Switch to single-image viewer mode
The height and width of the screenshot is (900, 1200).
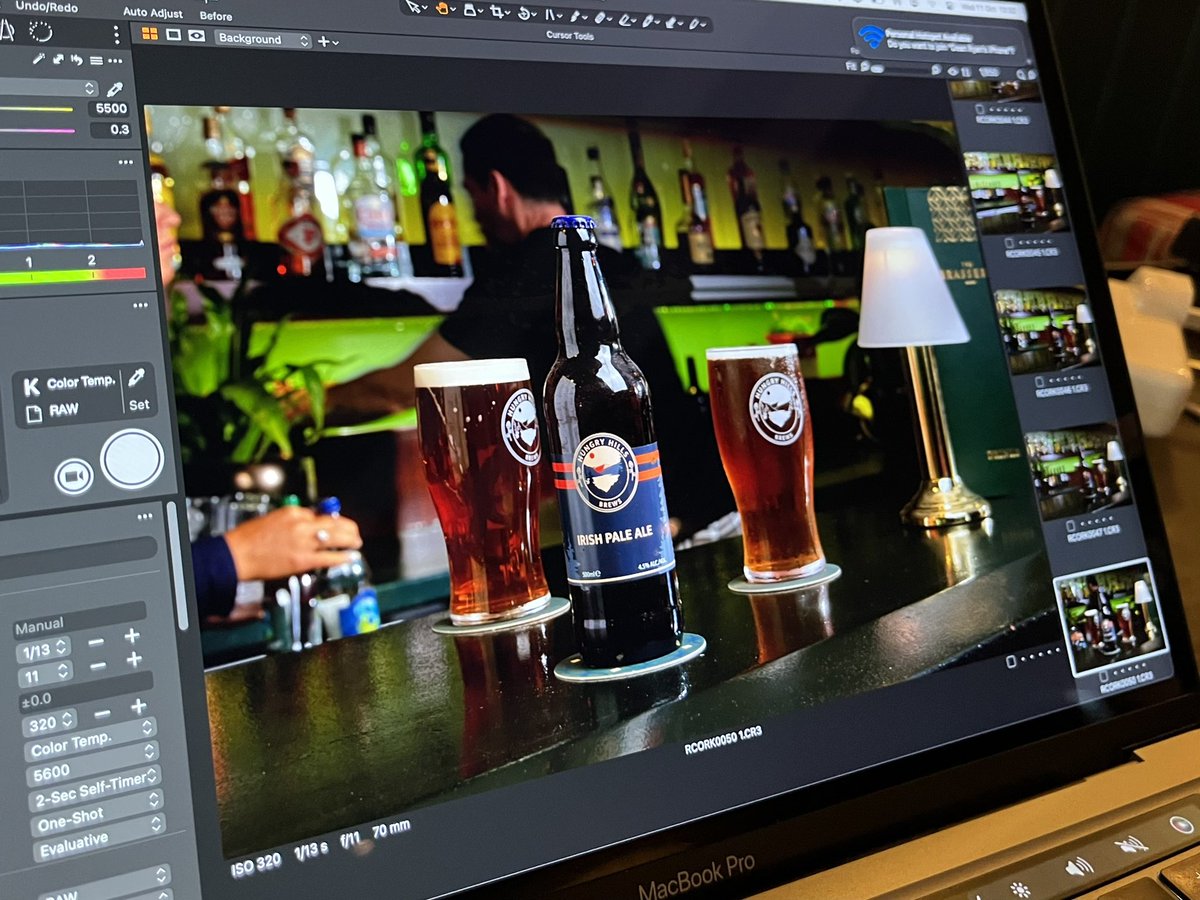click(x=173, y=34)
